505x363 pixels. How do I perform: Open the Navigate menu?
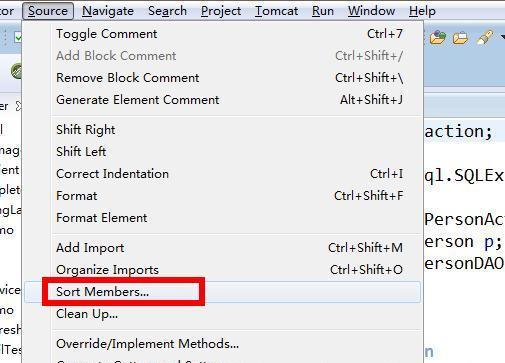108,11
